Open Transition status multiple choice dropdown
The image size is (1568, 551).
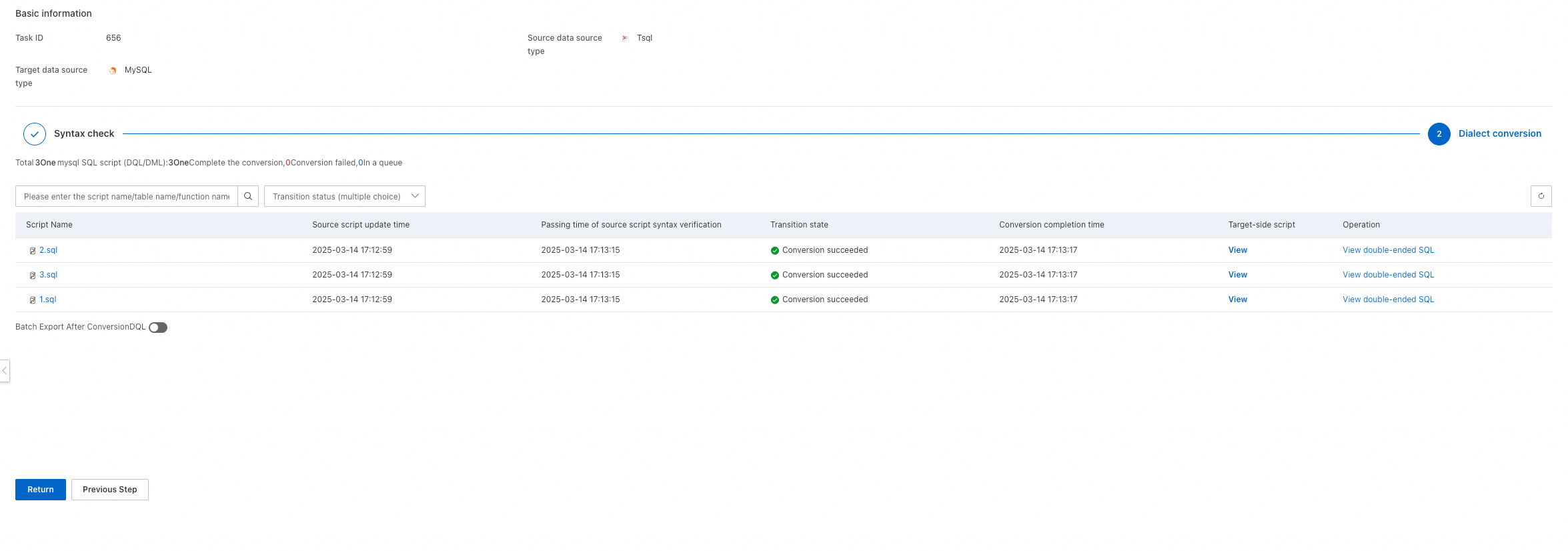(x=344, y=196)
